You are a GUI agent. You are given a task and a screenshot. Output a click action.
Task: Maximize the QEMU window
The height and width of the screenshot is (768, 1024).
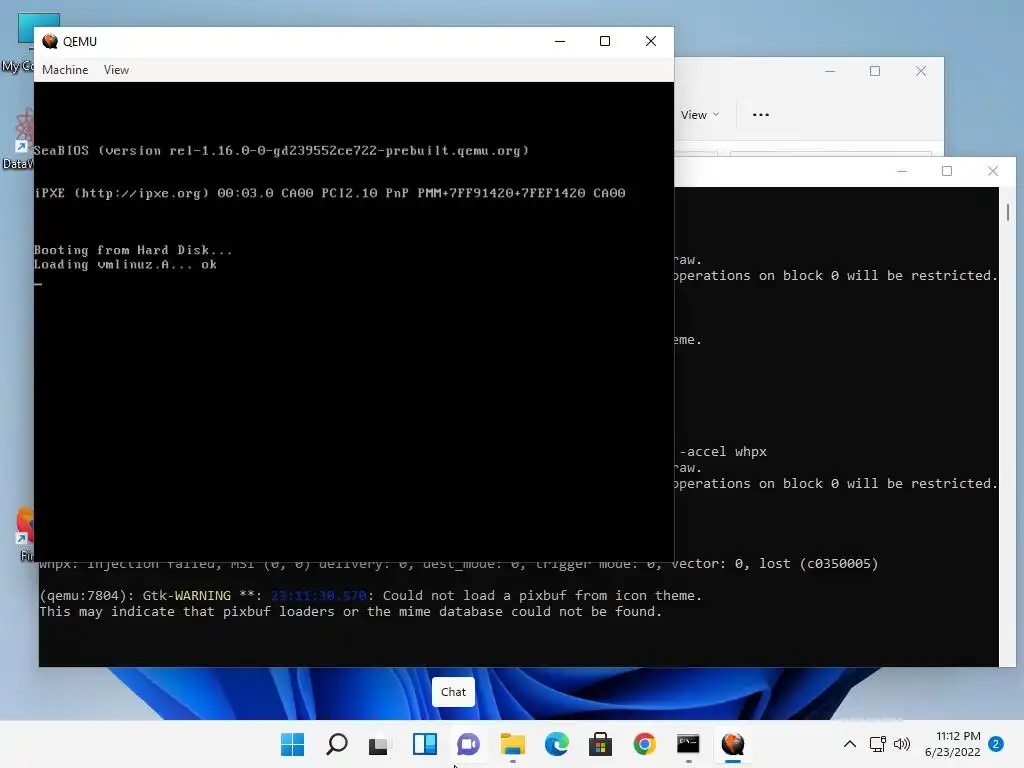605,41
